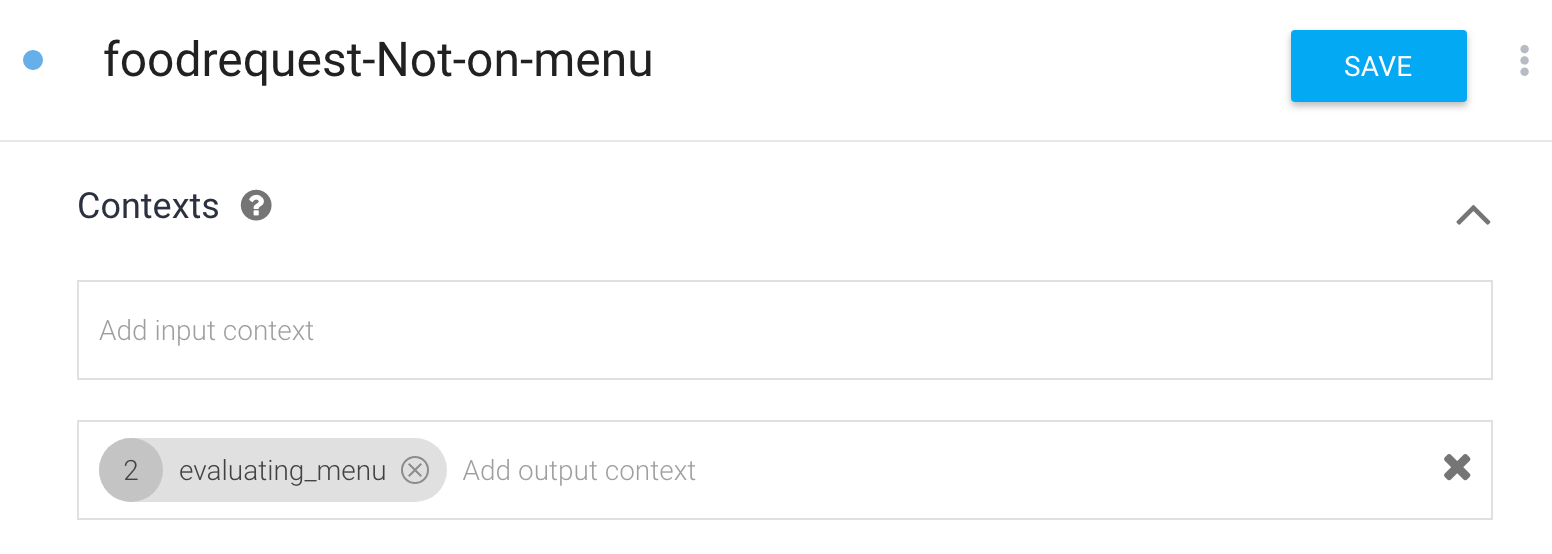Click blank space after Add output context text
1552x554 pixels.
tap(1000, 471)
